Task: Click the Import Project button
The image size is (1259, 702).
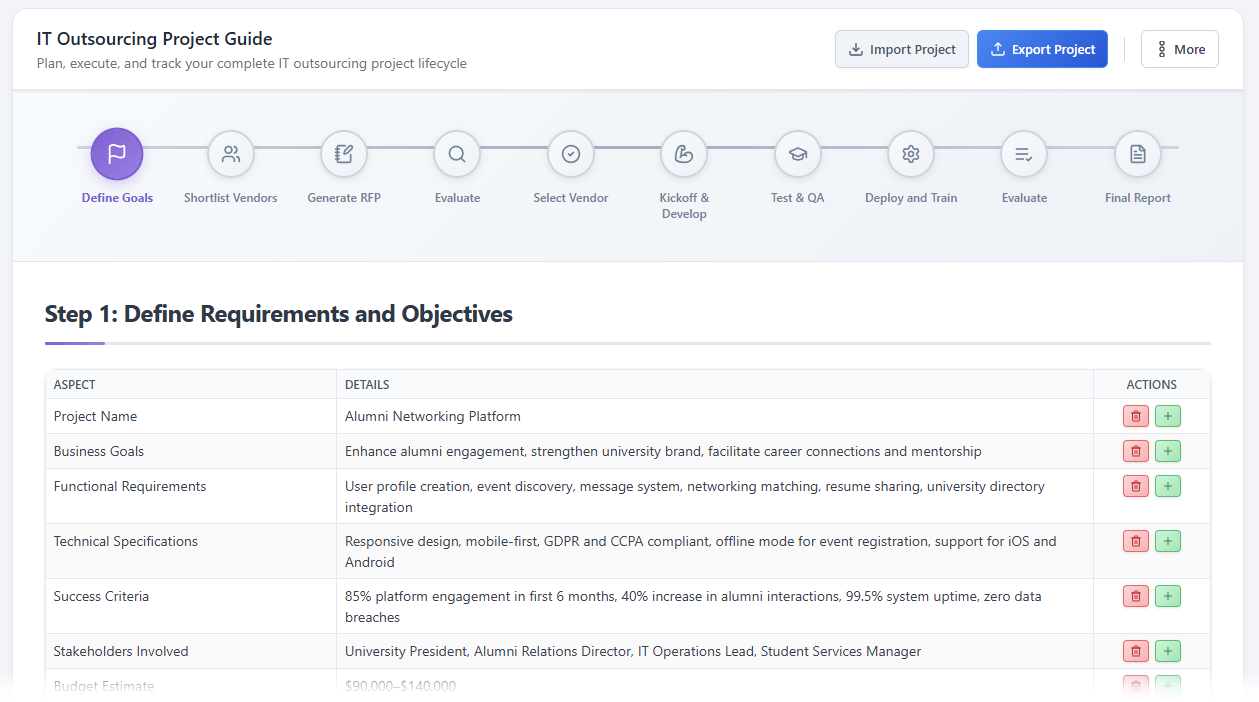Action: (x=901, y=48)
